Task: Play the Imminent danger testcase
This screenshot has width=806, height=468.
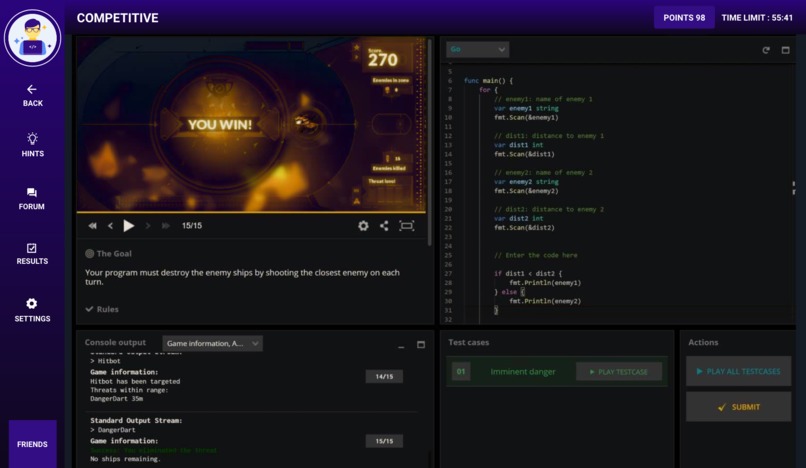Action: [619, 371]
